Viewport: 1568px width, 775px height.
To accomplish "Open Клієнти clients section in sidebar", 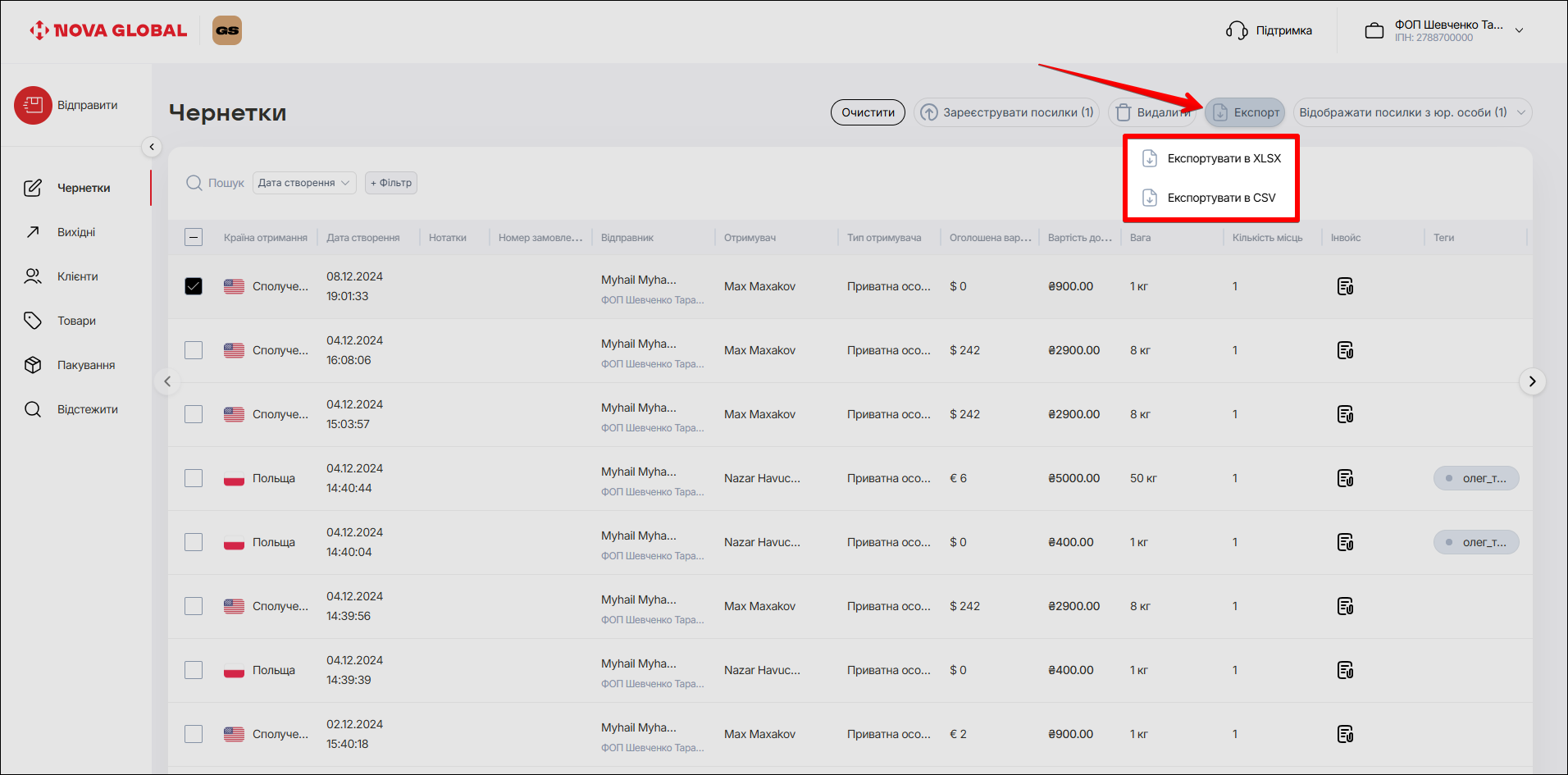I will pyautogui.click(x=77, y=276).
